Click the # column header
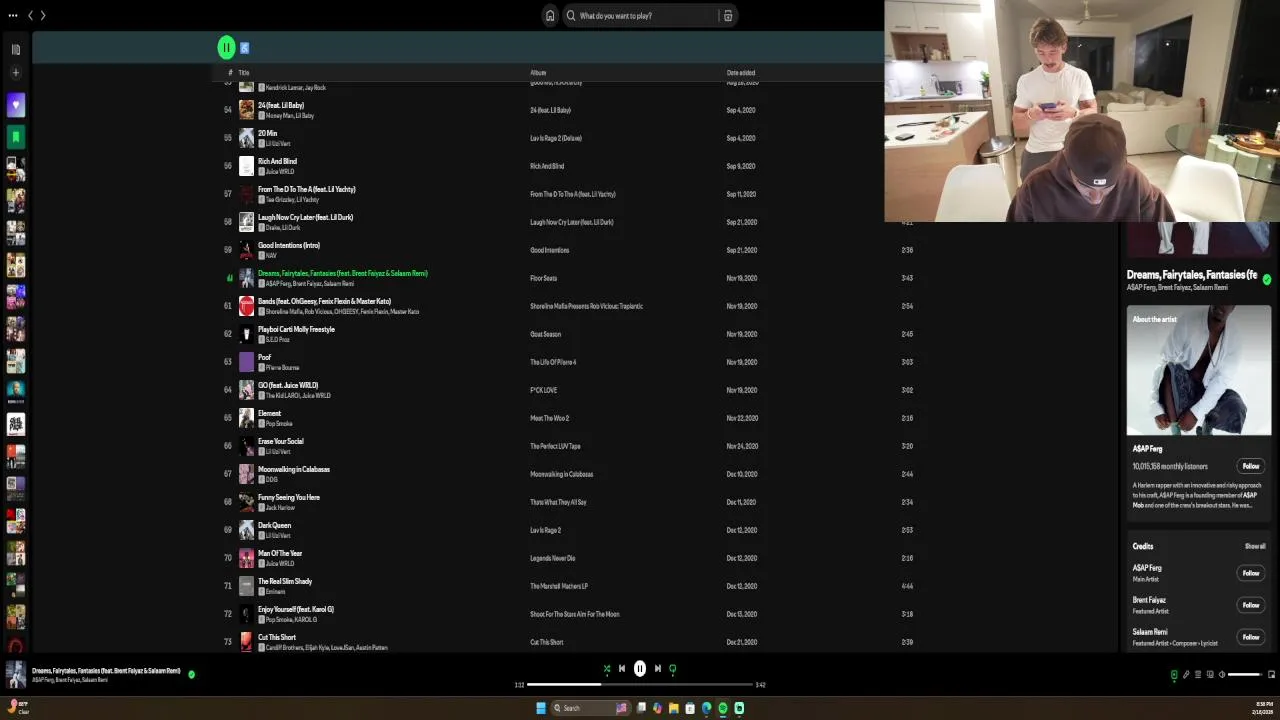The height and width of the screenshot is (720, 1280). click(230, 73)
